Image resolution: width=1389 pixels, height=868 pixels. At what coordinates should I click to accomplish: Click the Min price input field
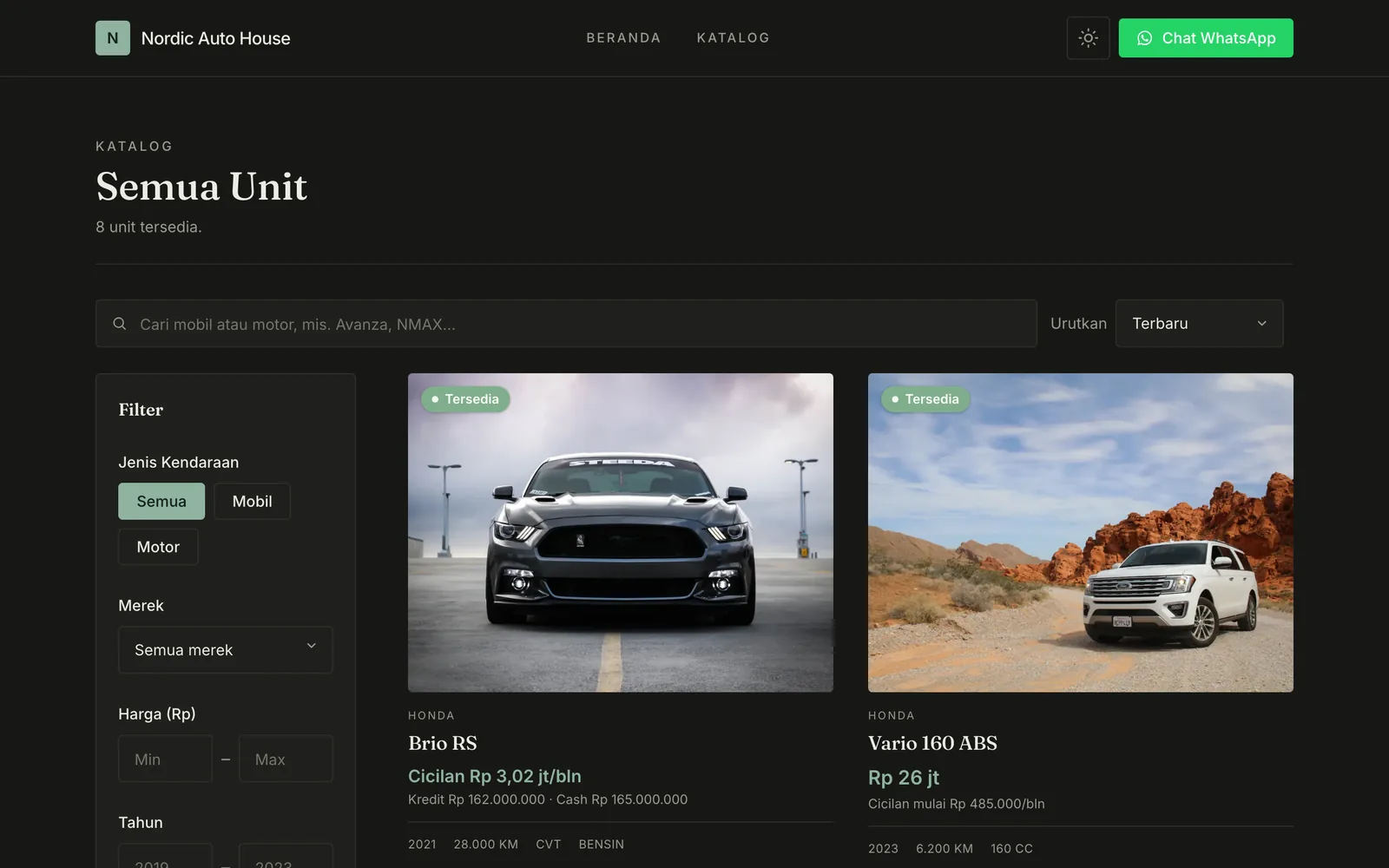[x=165, y=759]
